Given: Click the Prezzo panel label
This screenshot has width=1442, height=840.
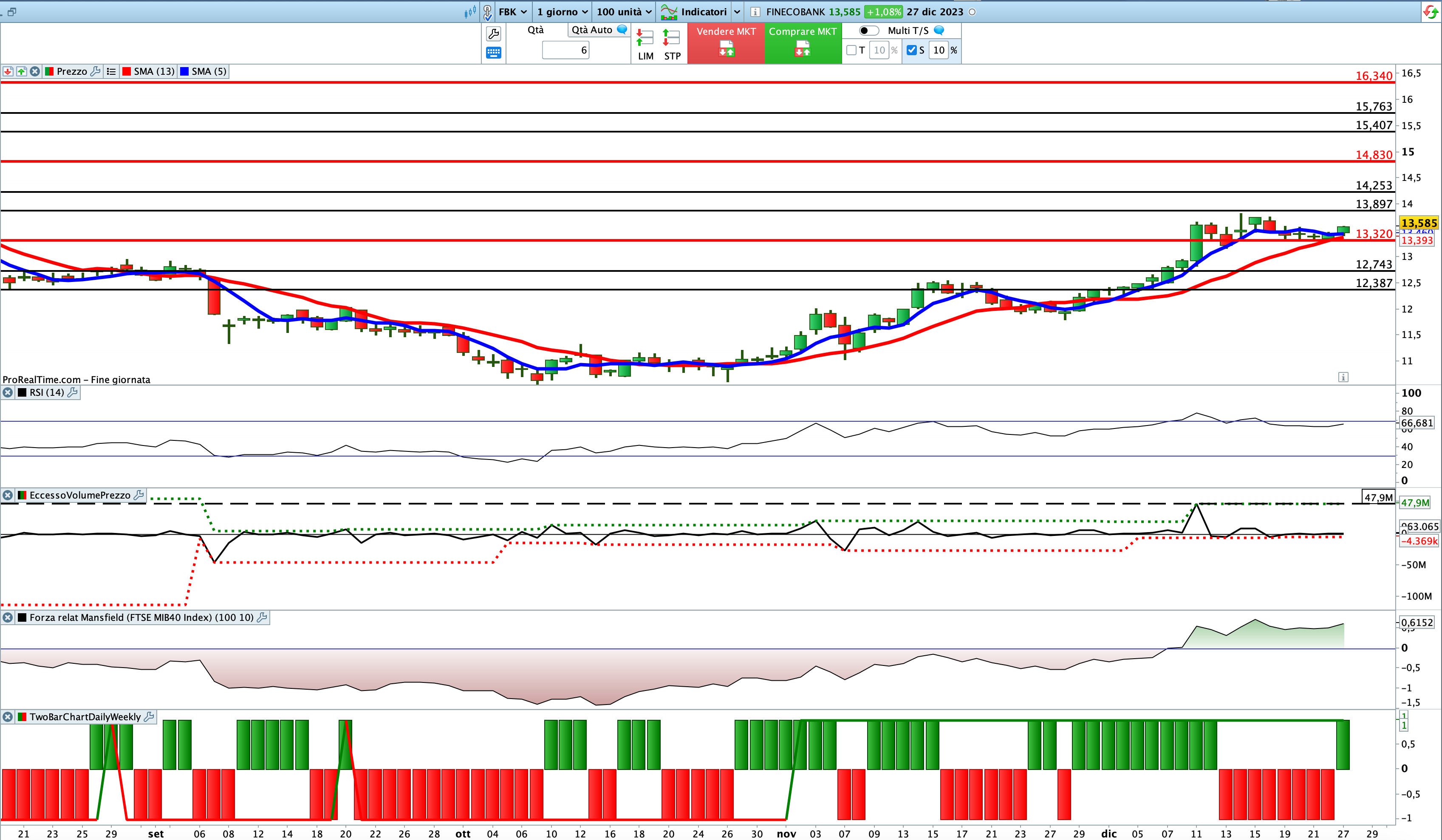Looking at the screenshot, I should tap(71, 71).
